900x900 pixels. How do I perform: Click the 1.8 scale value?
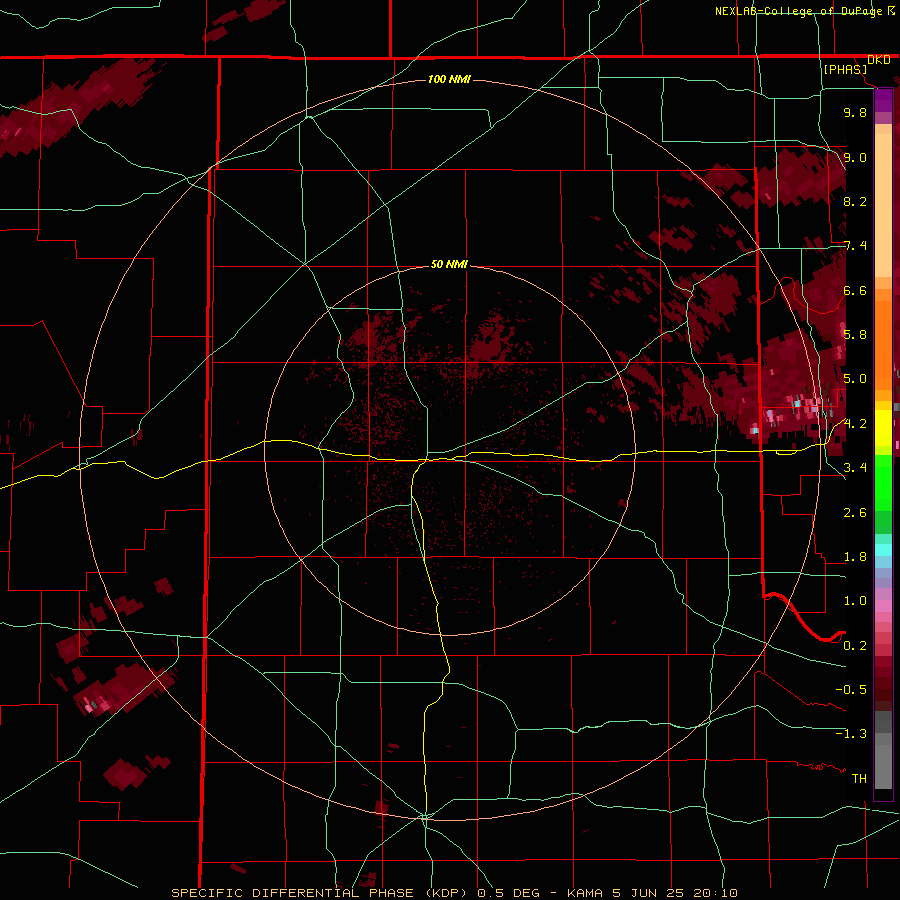coord(855,557)
